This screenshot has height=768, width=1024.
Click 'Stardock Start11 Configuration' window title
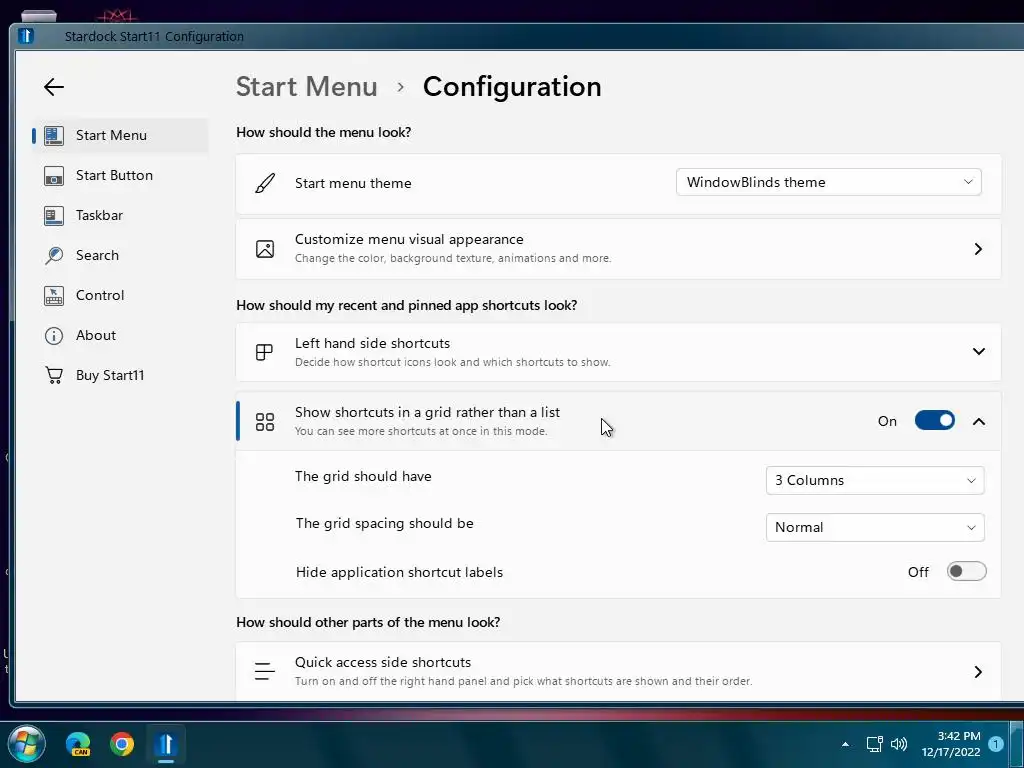(x=154, y=37)
